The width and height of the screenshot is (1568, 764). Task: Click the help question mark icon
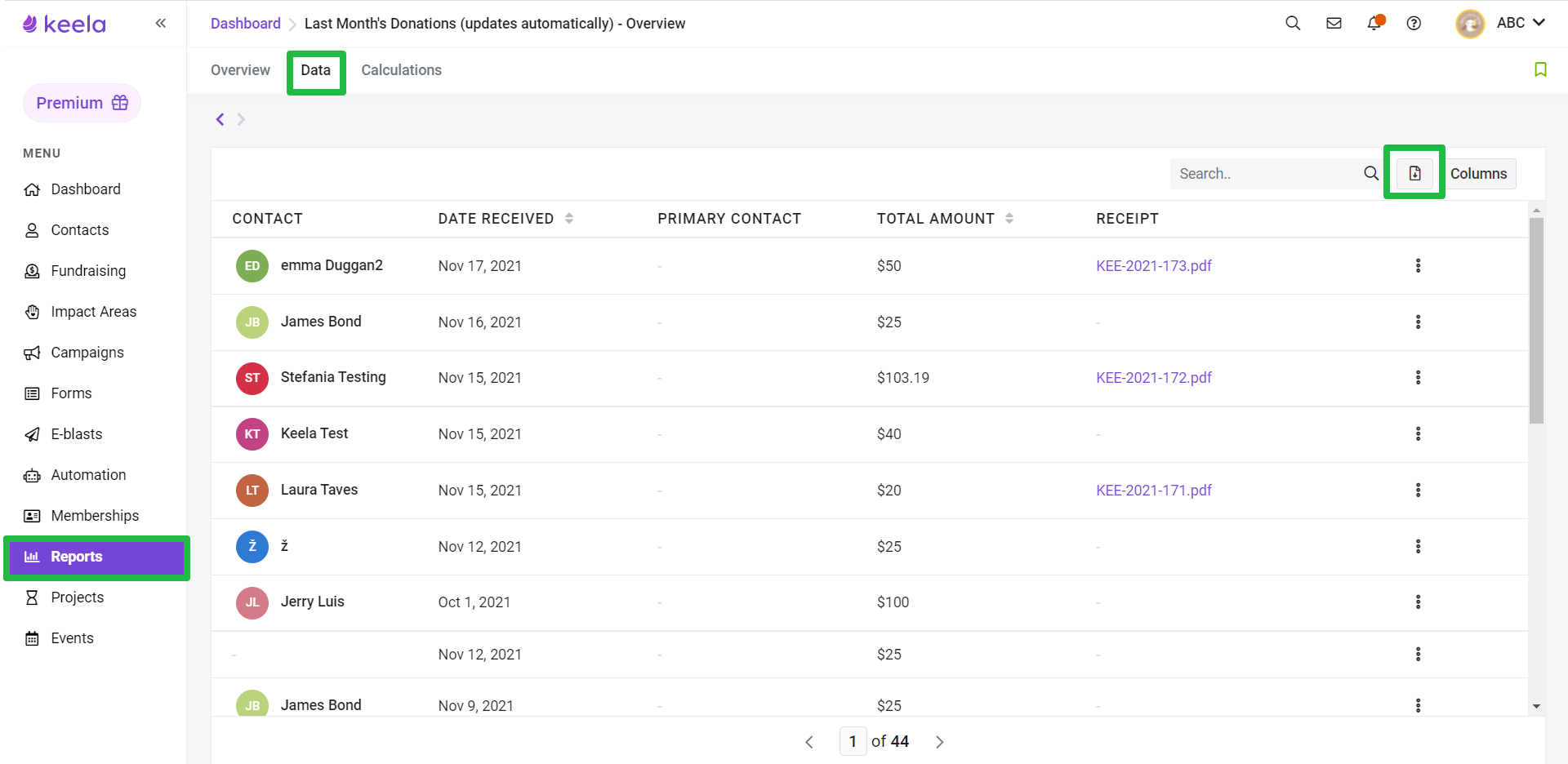point(1414,23)
